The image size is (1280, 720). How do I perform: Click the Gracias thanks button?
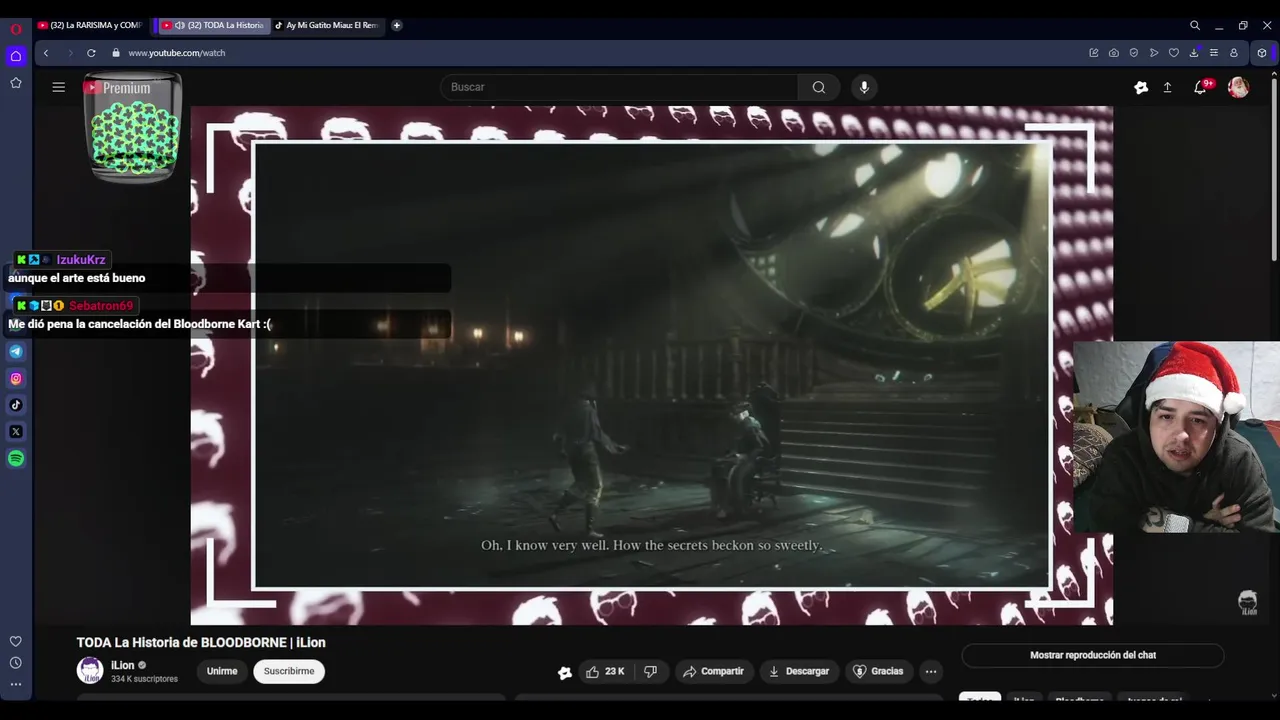pos(878,671)
